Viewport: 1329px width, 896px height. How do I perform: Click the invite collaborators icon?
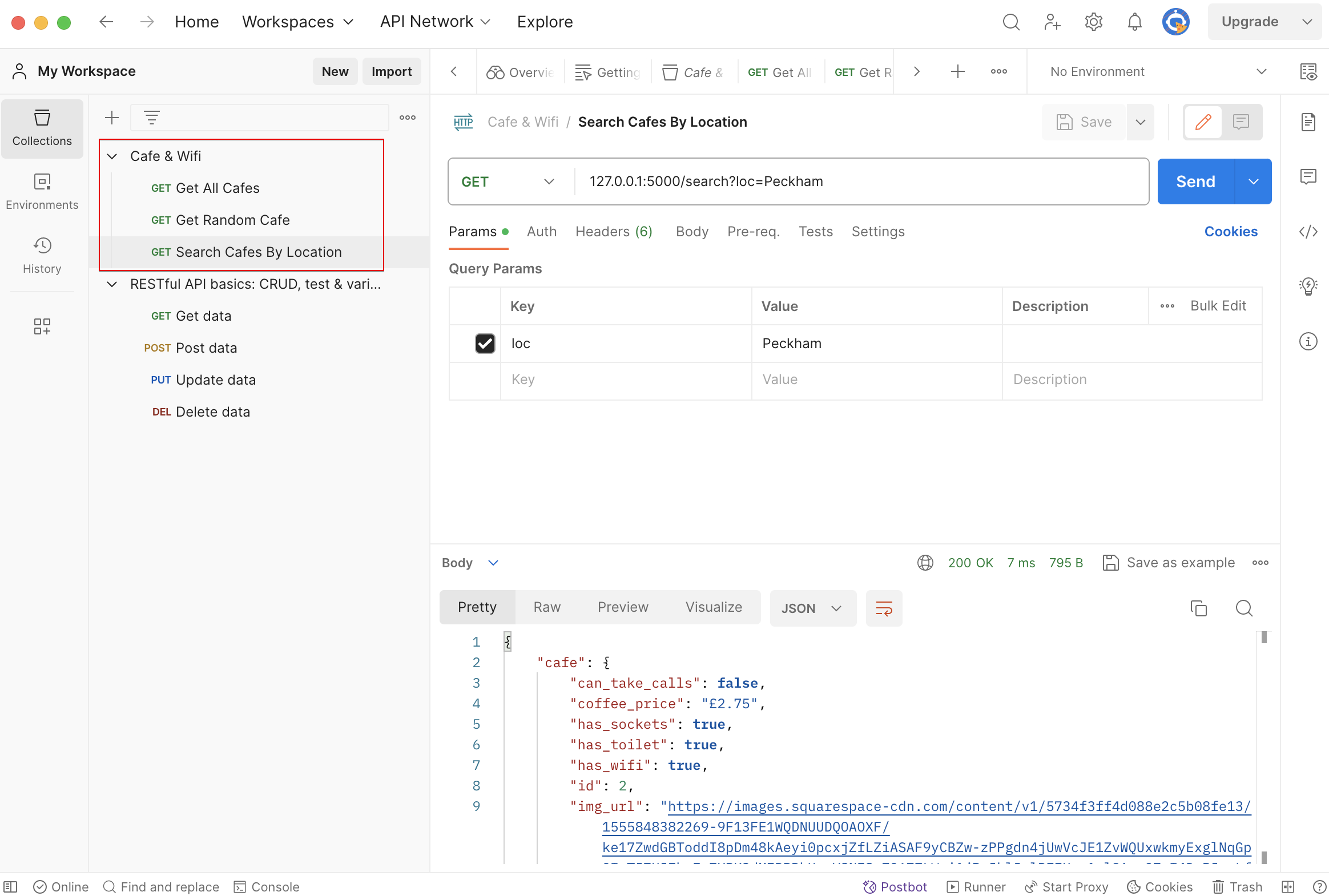coord(1052,22)
